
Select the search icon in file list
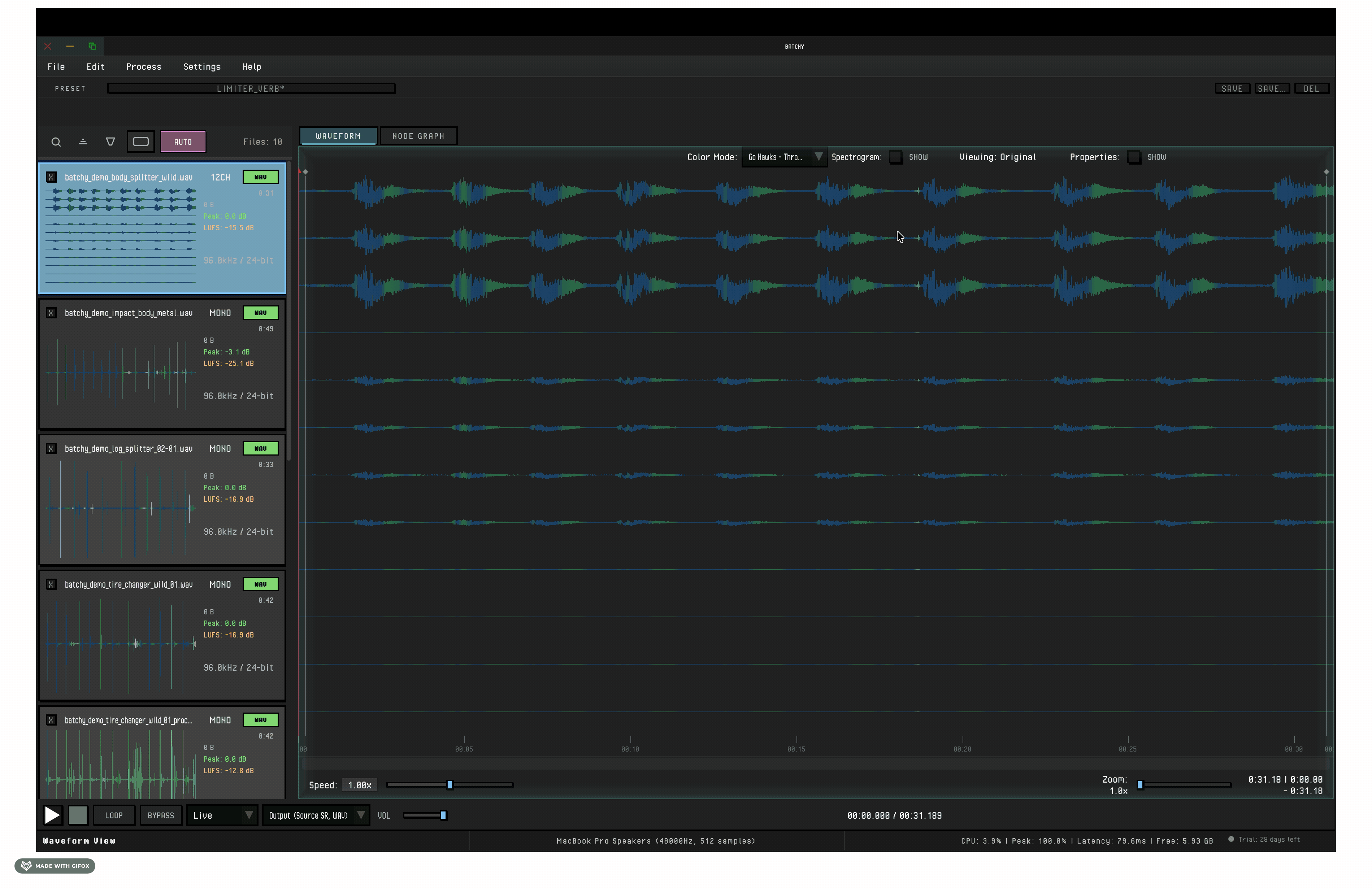(x=56, y=142)
